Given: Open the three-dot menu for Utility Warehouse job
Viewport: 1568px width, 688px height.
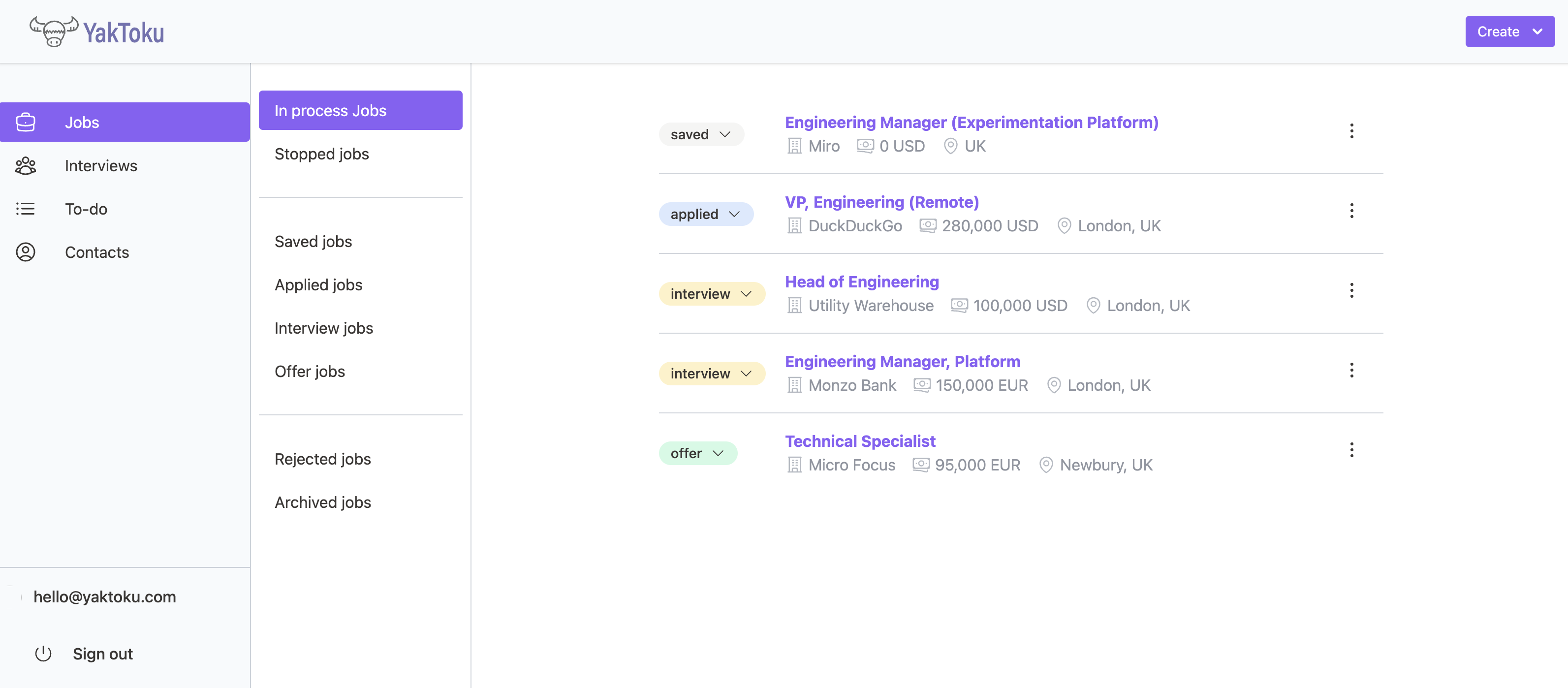Looking at the screenshot, I should pyautogui.click(x=1351, y=290).
